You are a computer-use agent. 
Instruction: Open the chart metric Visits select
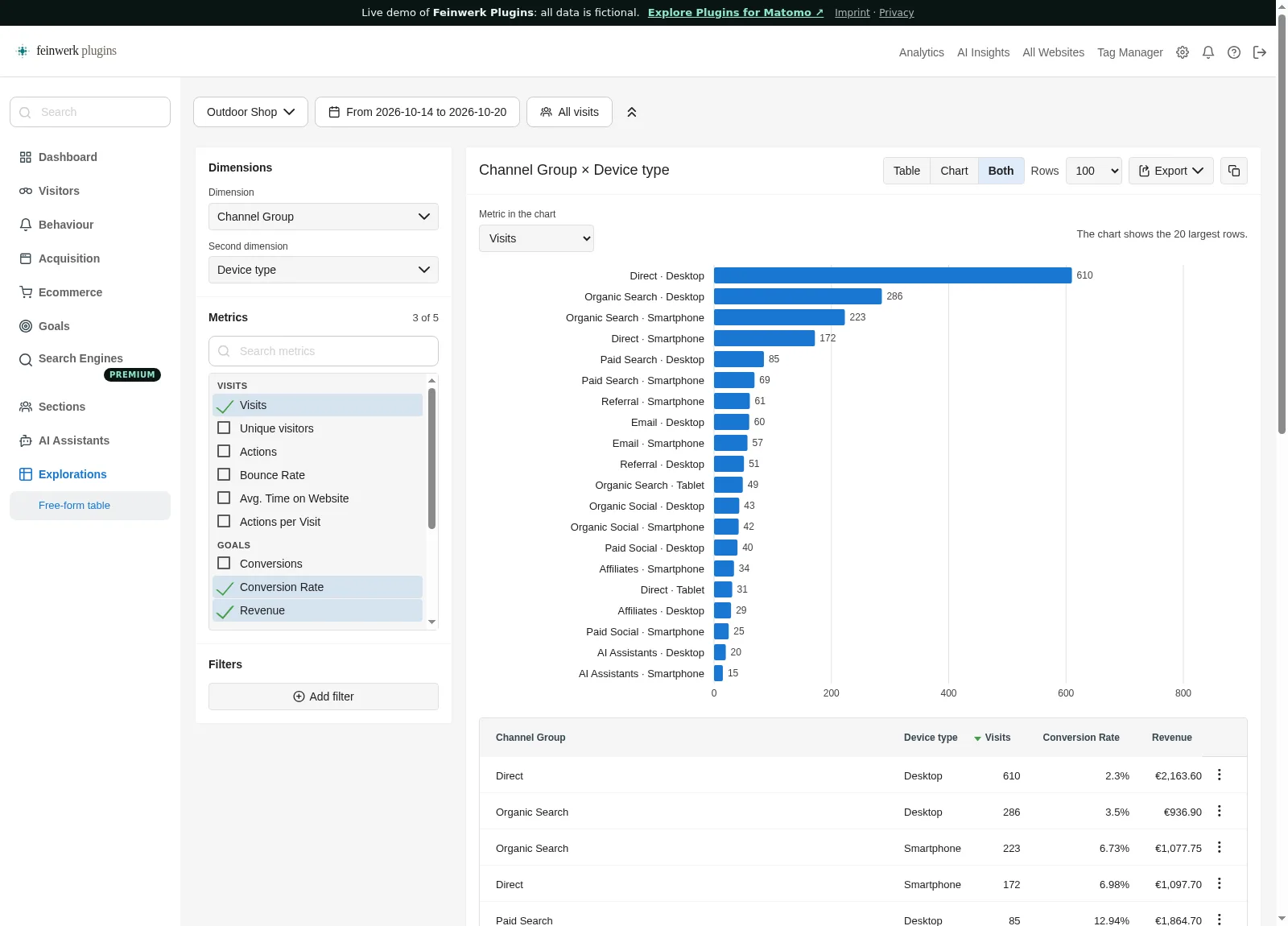click(536, 238)
